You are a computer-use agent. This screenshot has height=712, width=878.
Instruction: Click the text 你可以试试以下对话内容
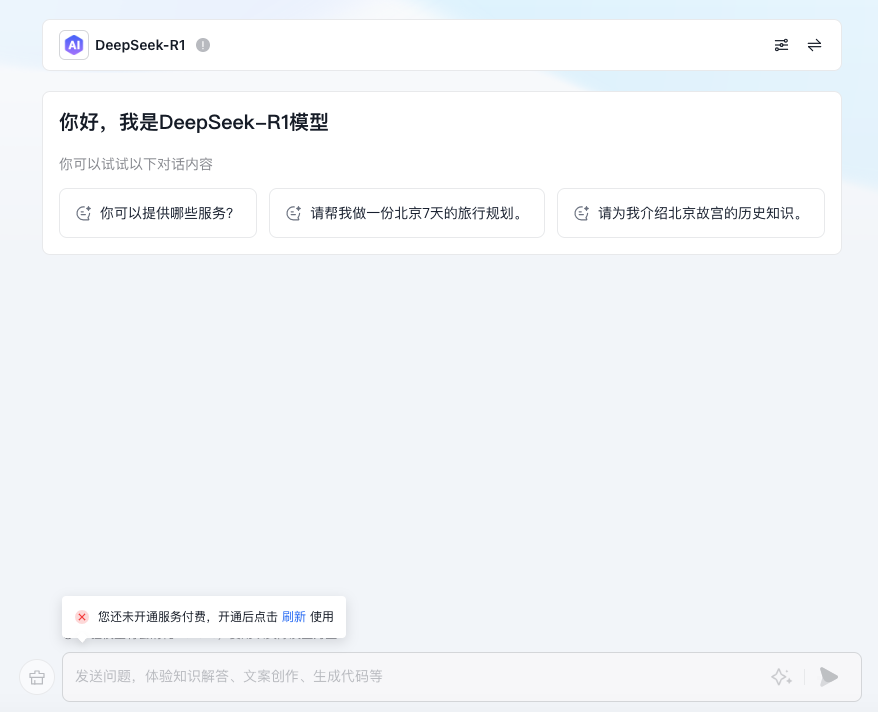point(136,164)
